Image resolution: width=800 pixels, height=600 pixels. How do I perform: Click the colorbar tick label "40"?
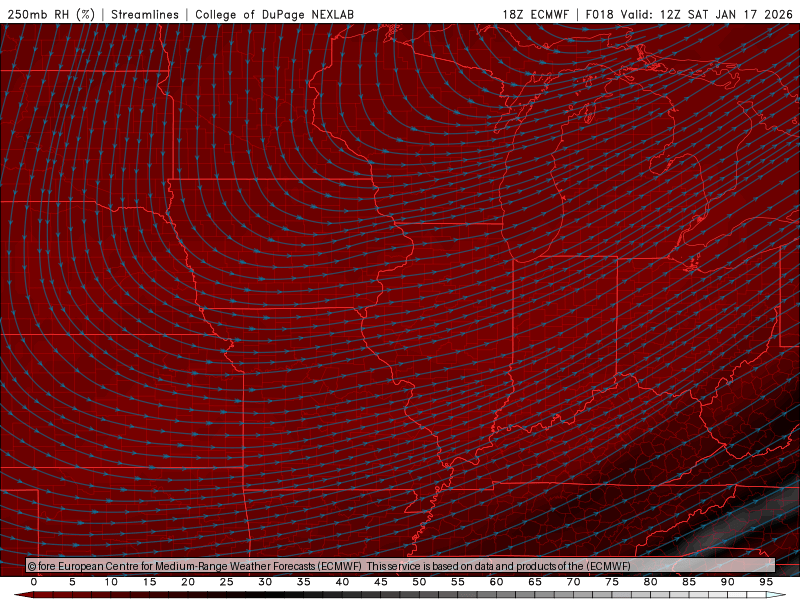[x=342, y=582]
